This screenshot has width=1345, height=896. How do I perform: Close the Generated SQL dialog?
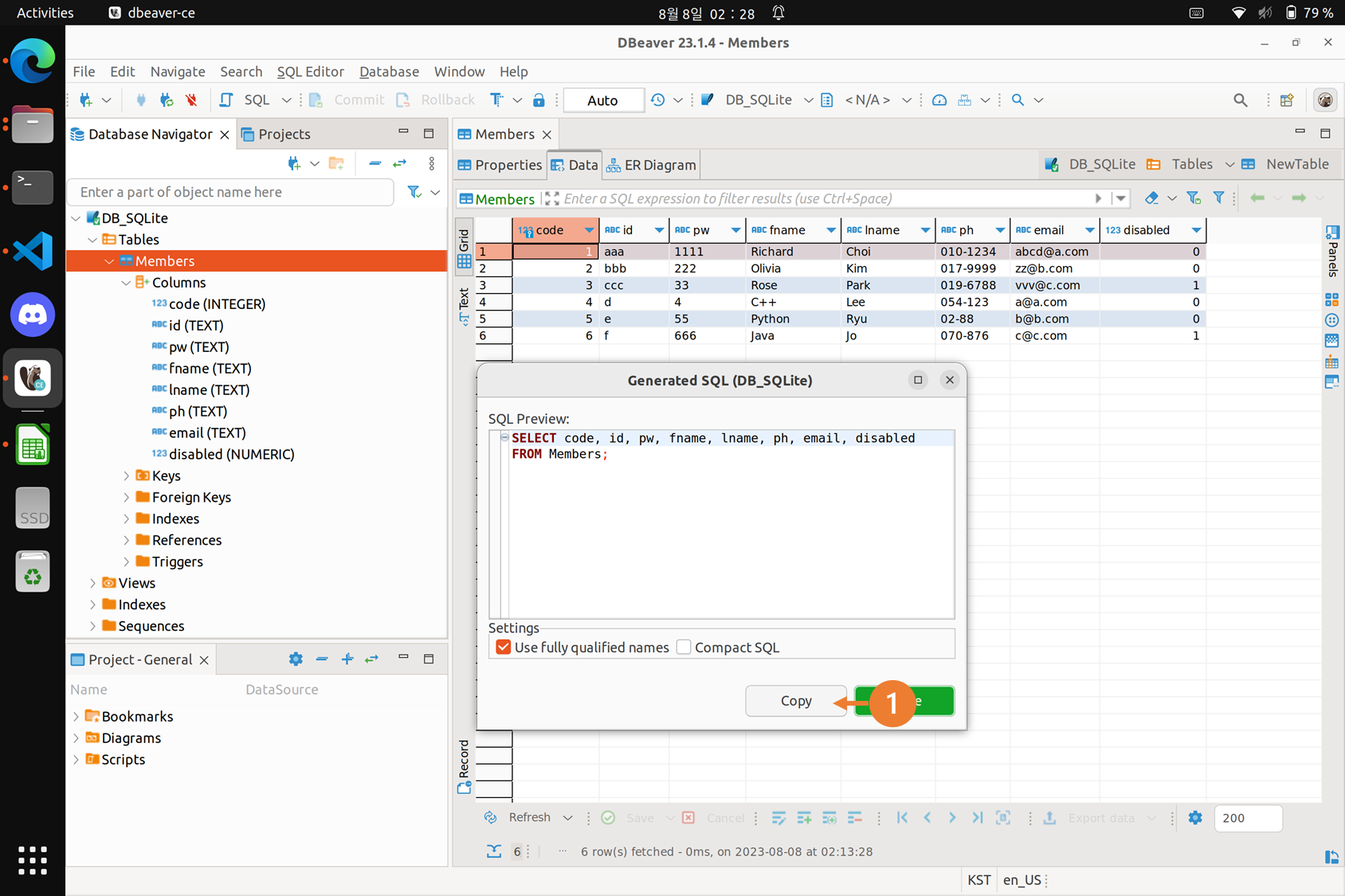949,380
